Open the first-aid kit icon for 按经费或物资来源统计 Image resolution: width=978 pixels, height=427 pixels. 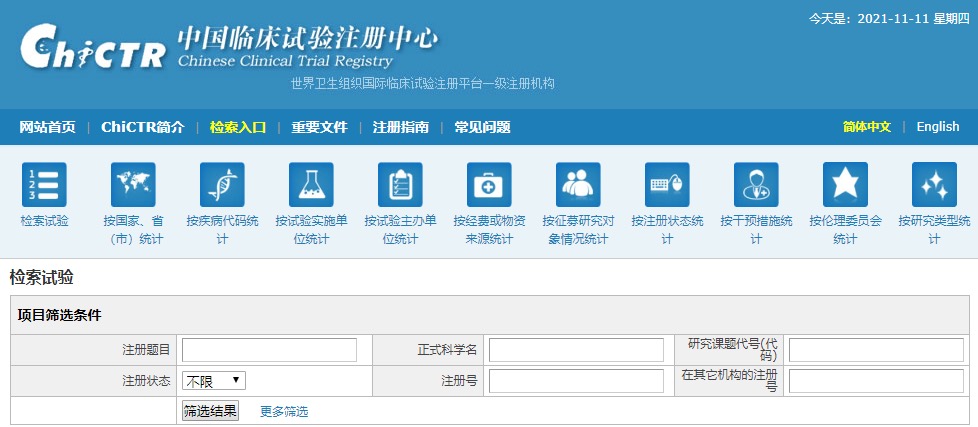(x=489, y=185)
